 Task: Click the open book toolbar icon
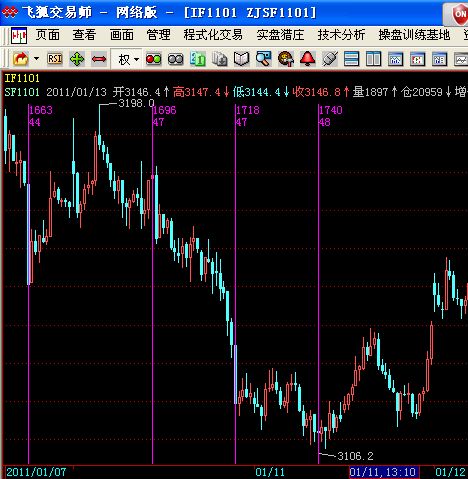tap(241, 59)
